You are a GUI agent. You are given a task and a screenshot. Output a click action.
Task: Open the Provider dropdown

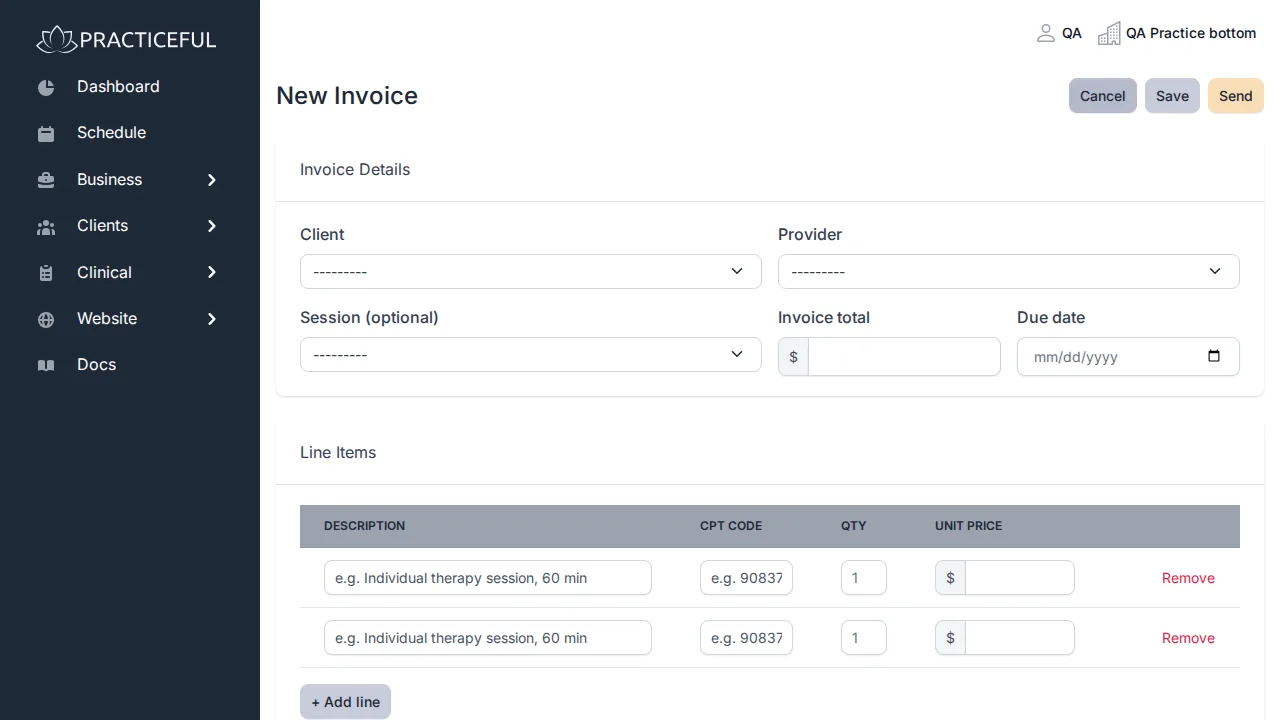coord(1009,271)
